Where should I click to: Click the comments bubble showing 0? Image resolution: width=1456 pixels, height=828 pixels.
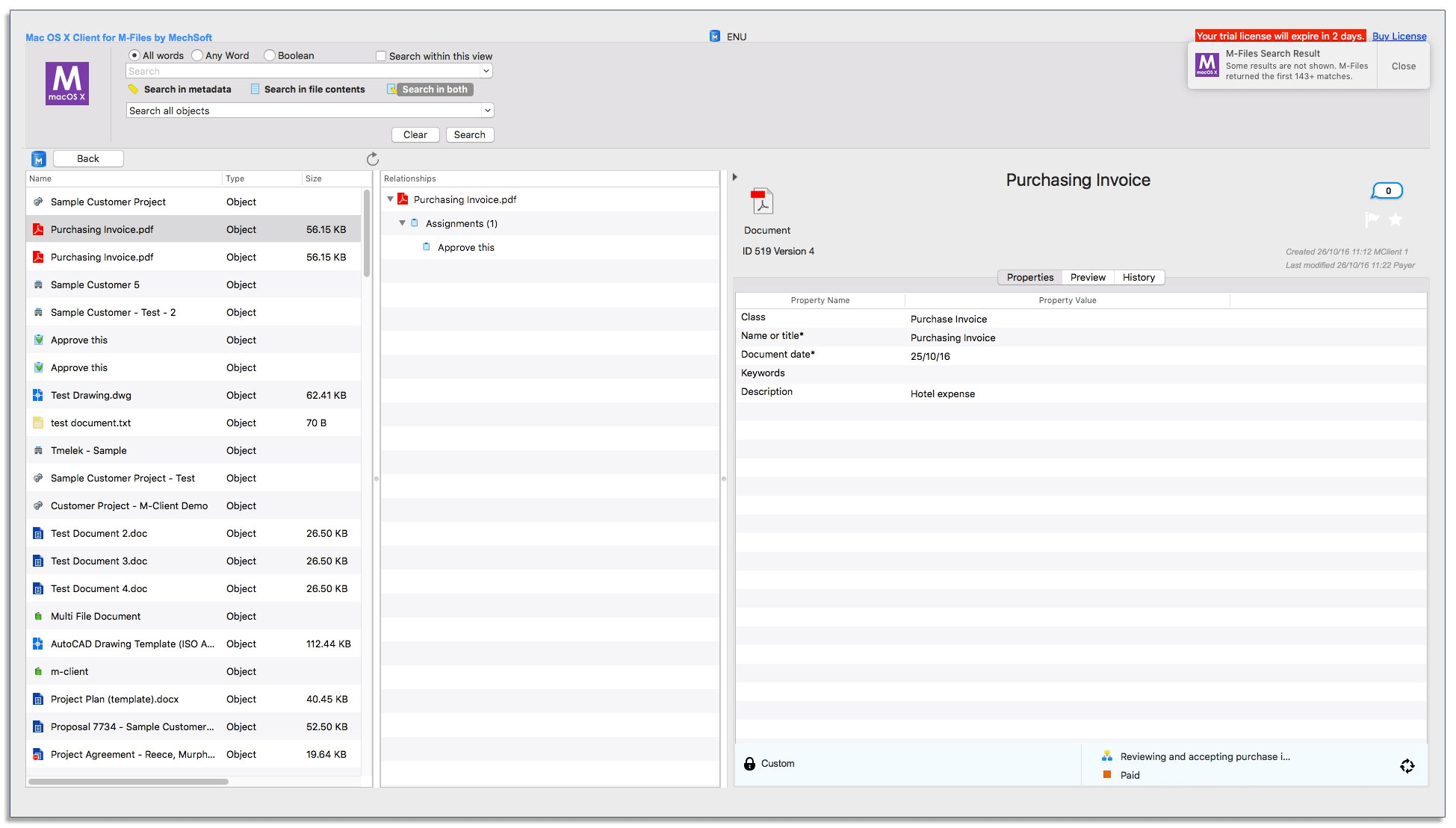pyautogui.click(x=1387, y=191)
